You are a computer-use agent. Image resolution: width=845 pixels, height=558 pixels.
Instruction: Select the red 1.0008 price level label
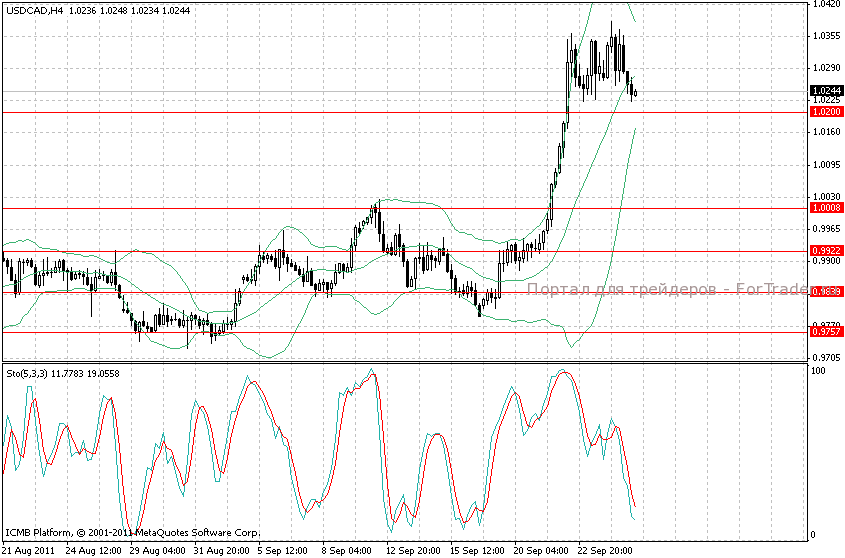[x=825, y=208]
